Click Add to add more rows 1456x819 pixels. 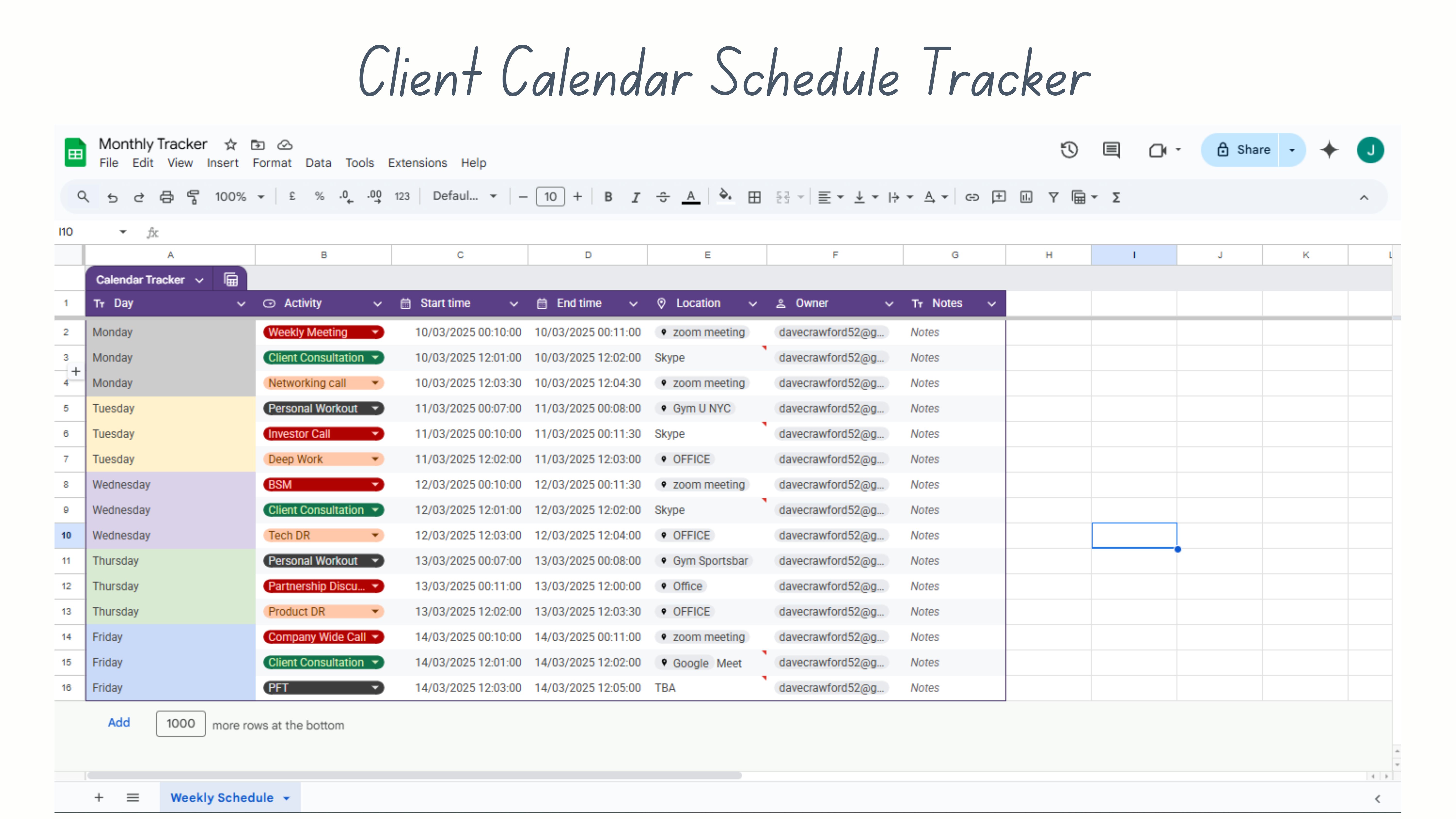click(x=119, y=723)
